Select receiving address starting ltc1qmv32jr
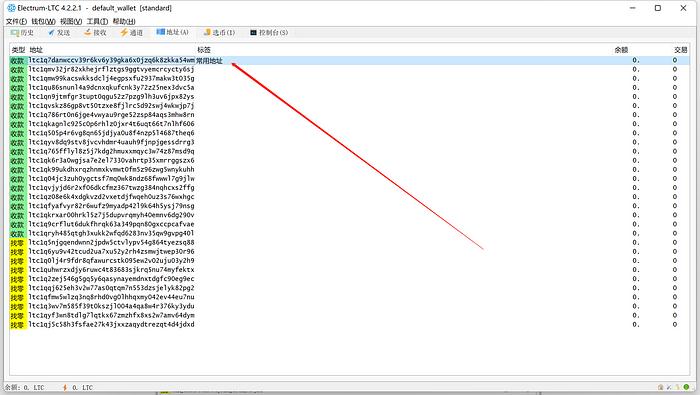Screen dimensions: 700x395 coord(350,69)
